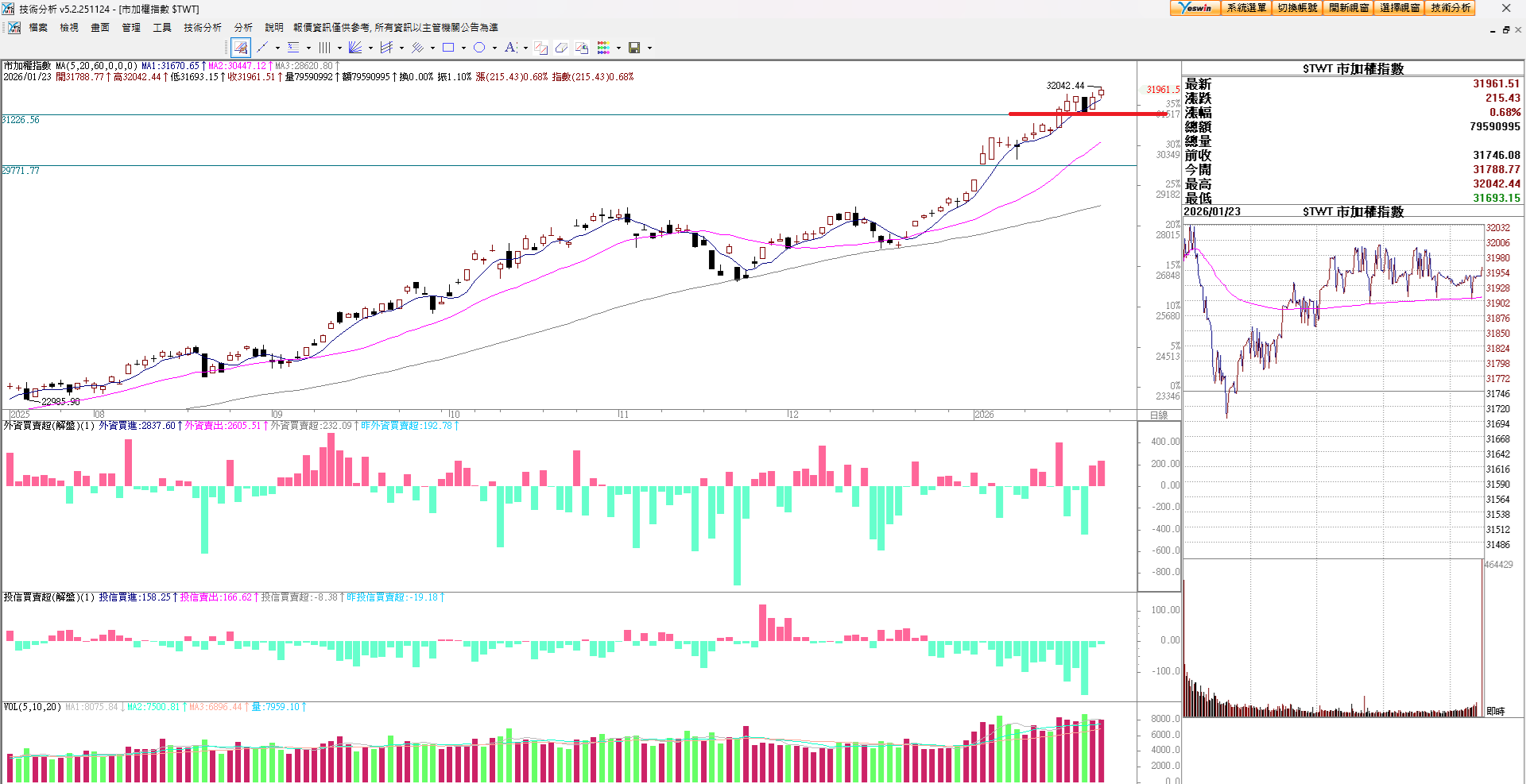Open the color palette grid icon

tap(603, 48)
